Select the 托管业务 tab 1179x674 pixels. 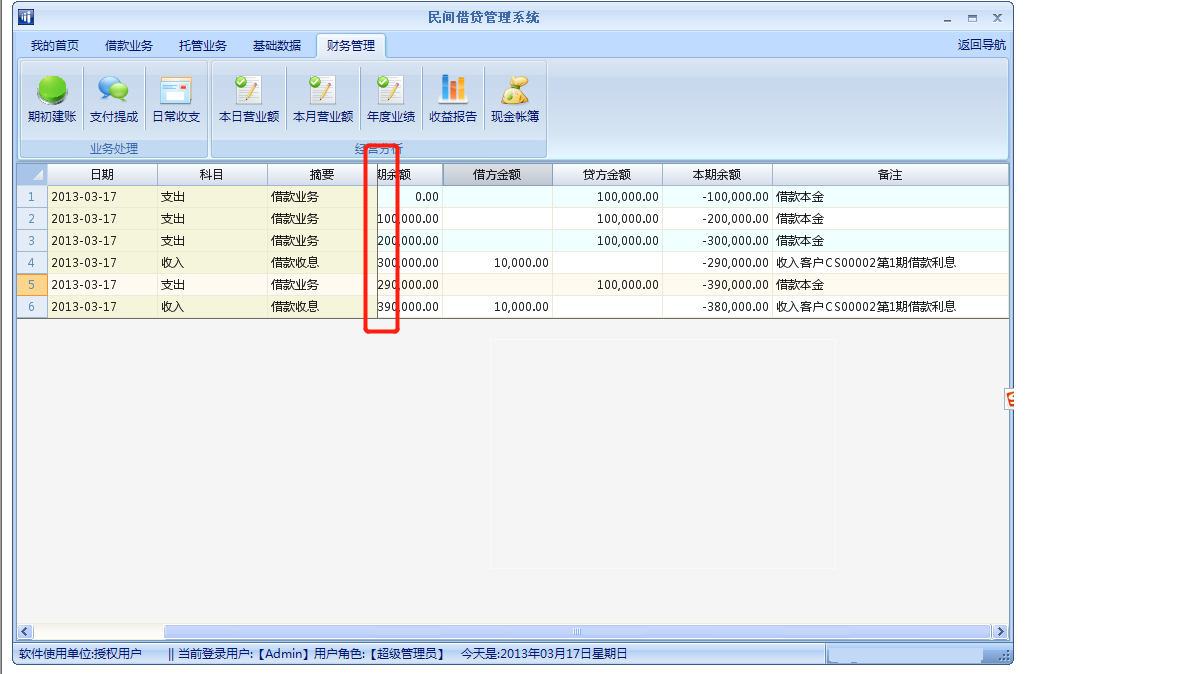[x=203, y=45]
